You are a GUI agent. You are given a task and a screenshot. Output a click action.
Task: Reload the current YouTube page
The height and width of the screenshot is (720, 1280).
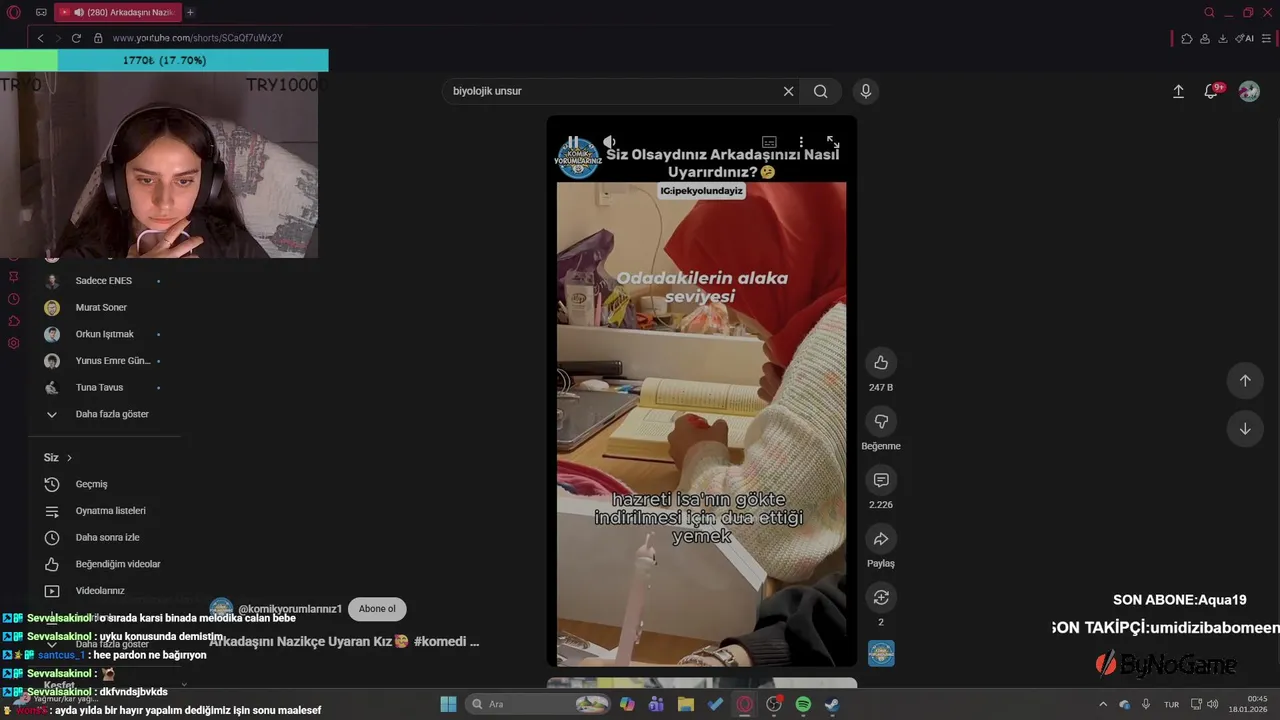76,38
